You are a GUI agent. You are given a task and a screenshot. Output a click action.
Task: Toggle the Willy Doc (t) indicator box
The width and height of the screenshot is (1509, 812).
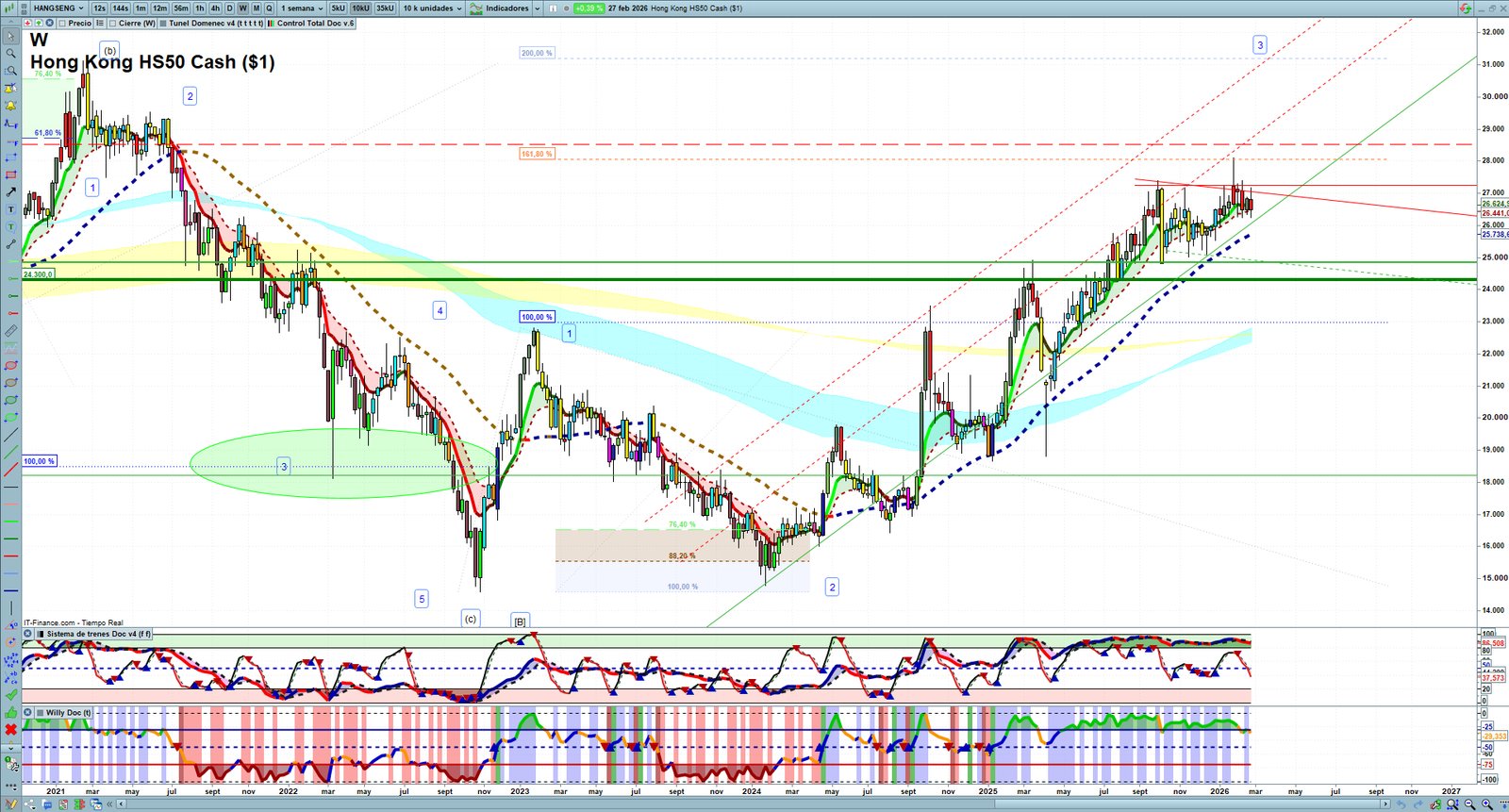pyautogui.click(x=40, y=713)
